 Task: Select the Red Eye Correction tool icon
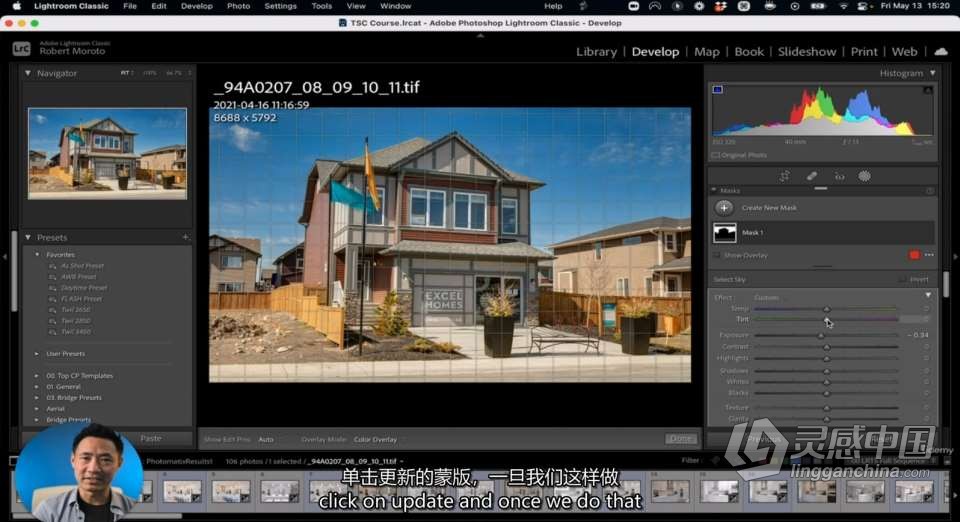[839, 176]
